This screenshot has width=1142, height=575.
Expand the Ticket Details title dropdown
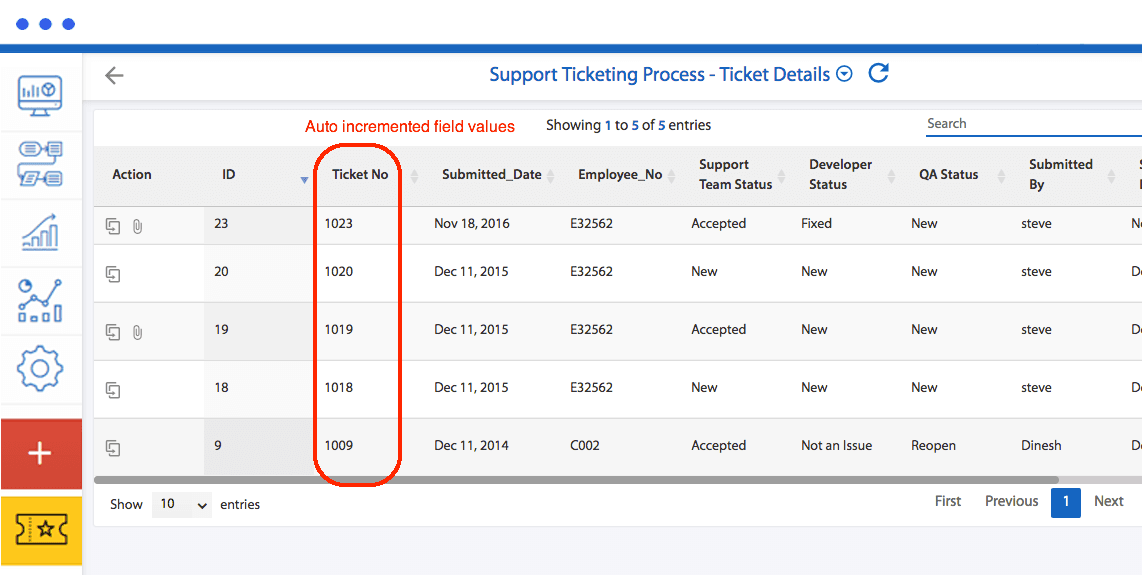(844, 74)
